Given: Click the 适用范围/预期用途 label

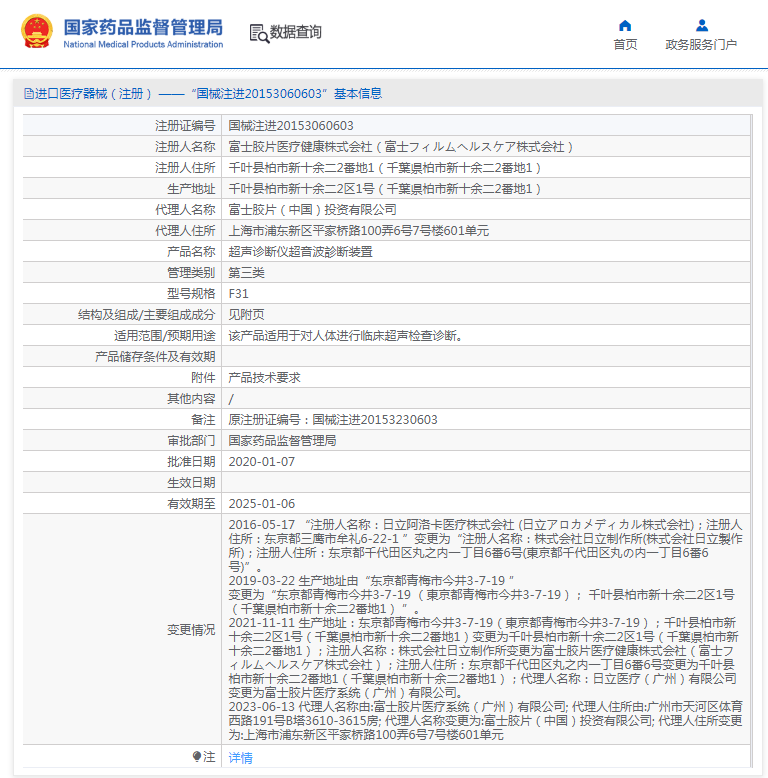Looking at the screenshot, I should [x=165, y=335].
